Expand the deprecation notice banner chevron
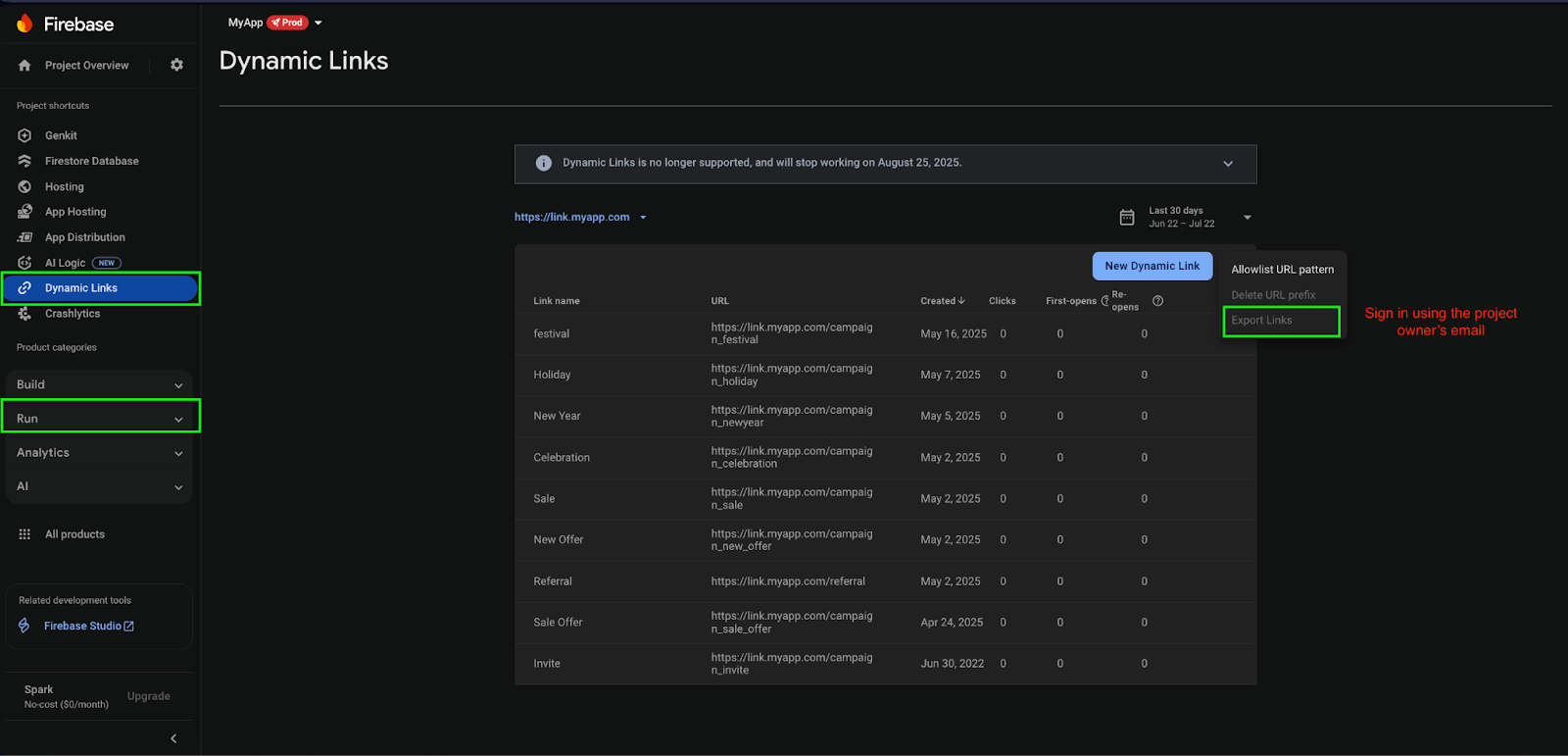Viewport: 1568px width, 756px height. click(1228, 164)
